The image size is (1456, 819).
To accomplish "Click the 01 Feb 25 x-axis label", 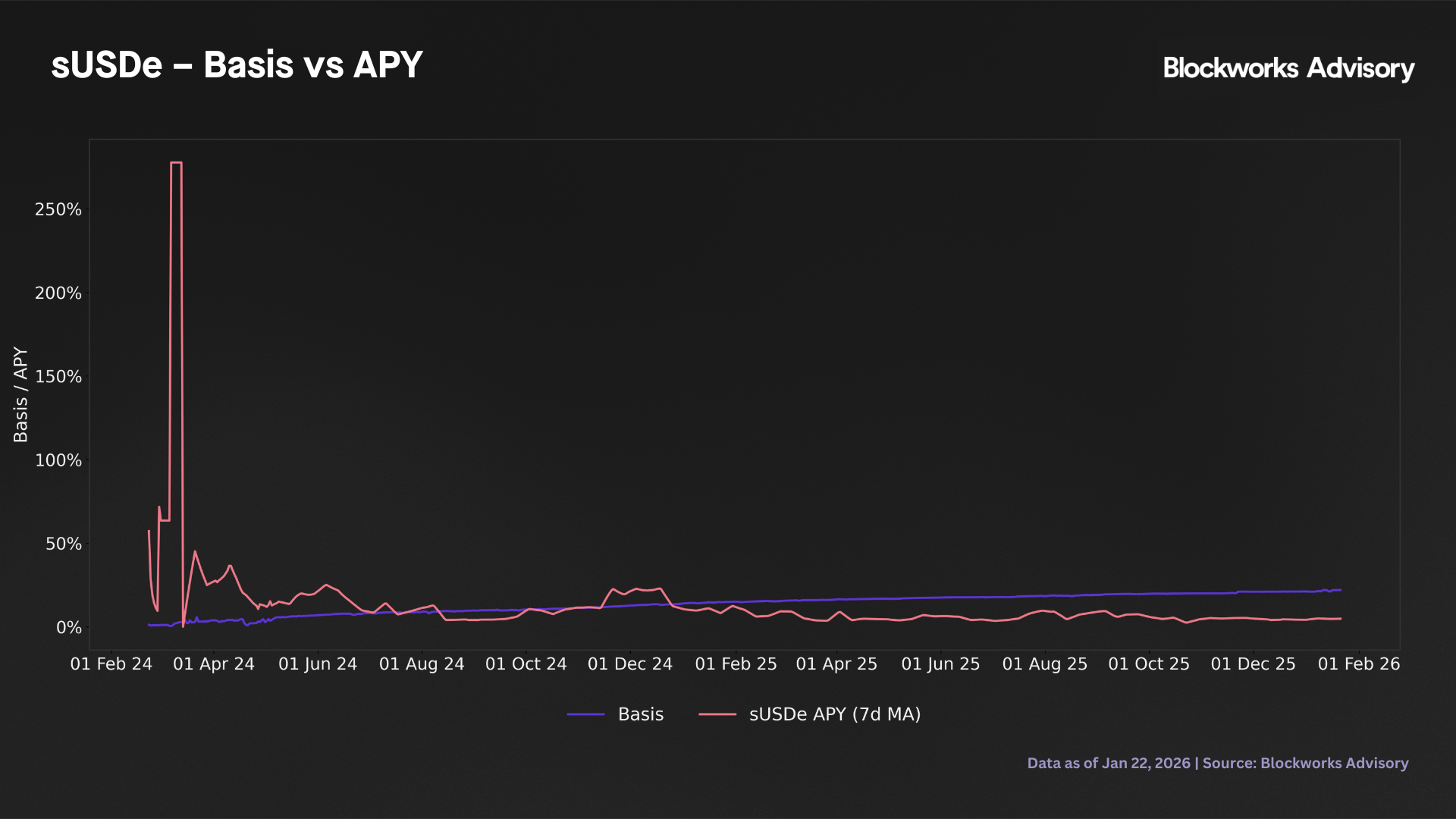I will (x=736, y=664).
